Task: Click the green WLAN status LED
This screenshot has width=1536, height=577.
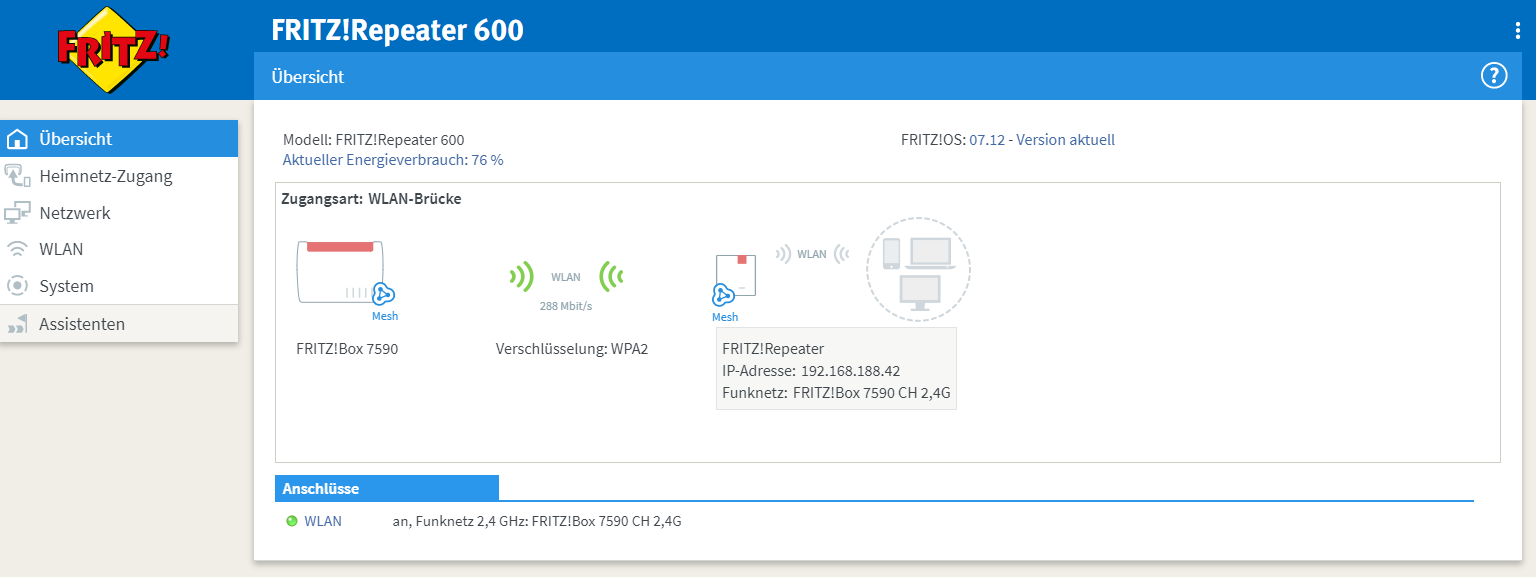Action: (292, 521)
